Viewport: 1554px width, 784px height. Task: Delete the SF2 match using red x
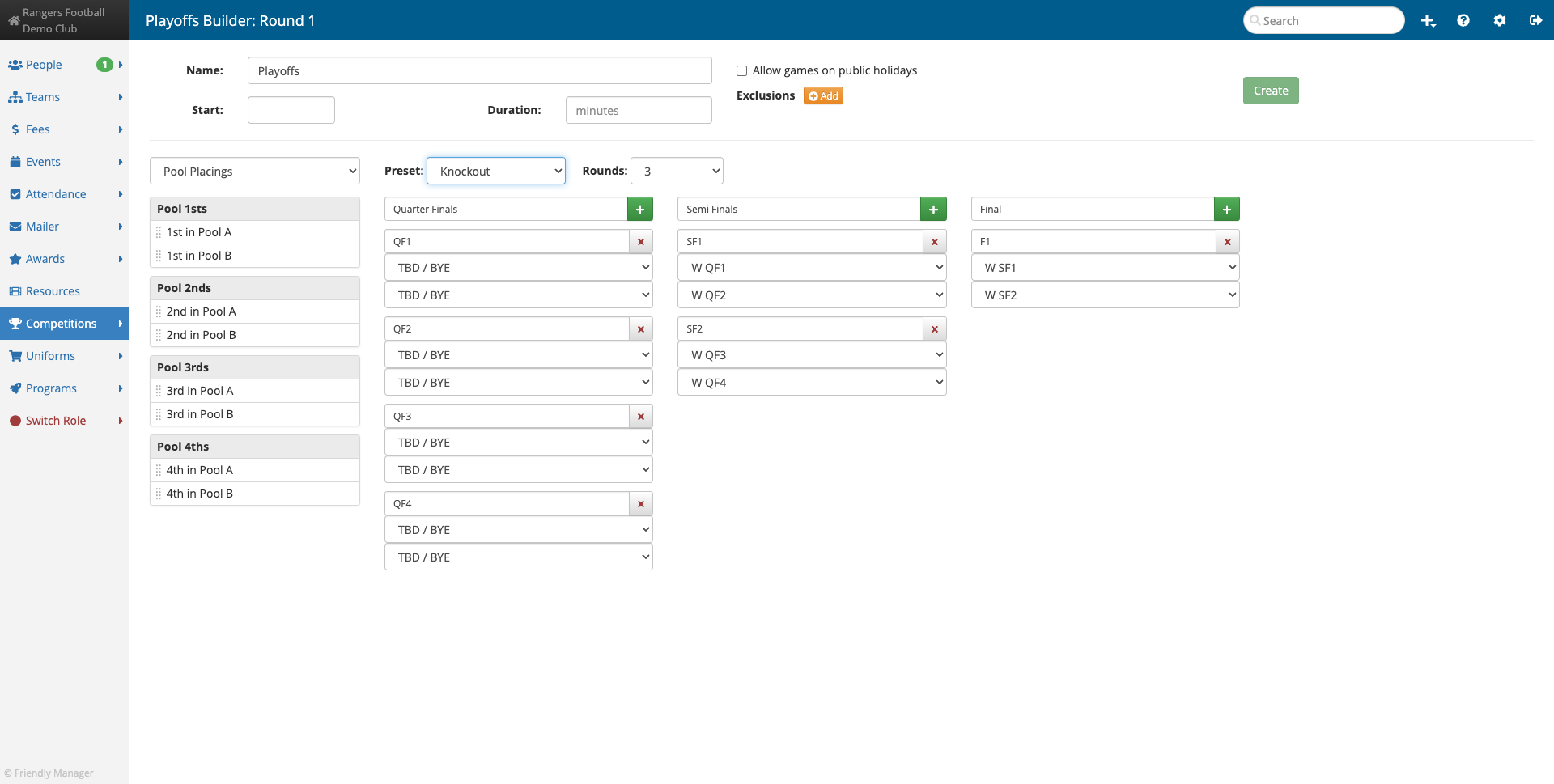point(934,328)
